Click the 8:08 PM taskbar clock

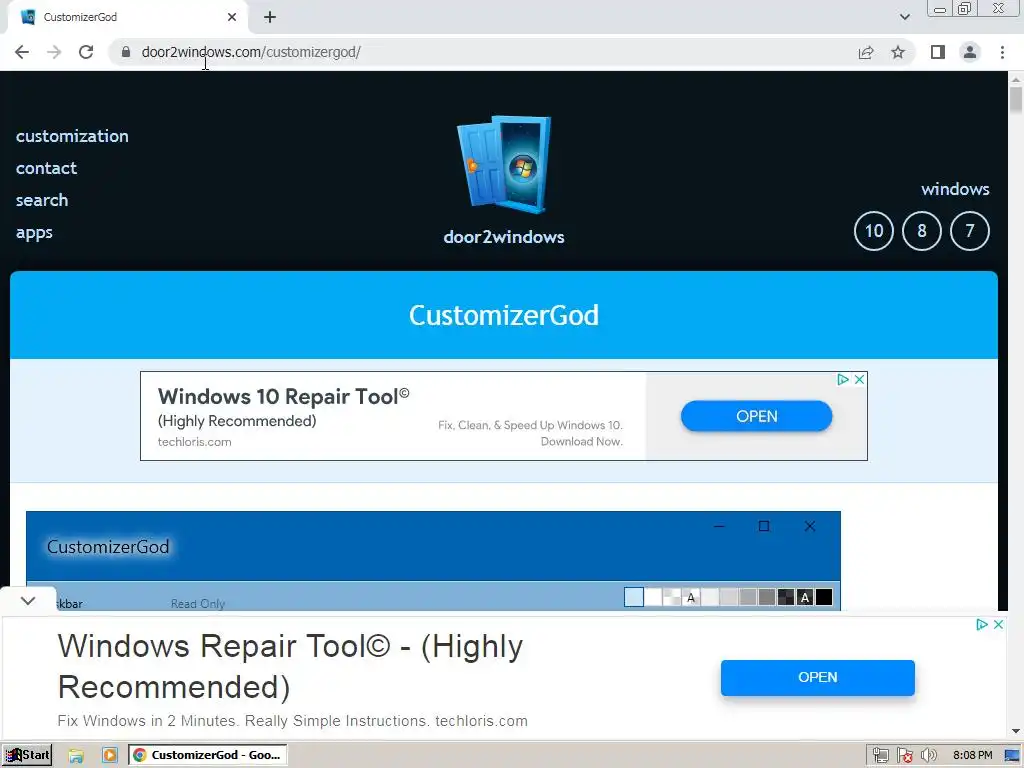972,755
